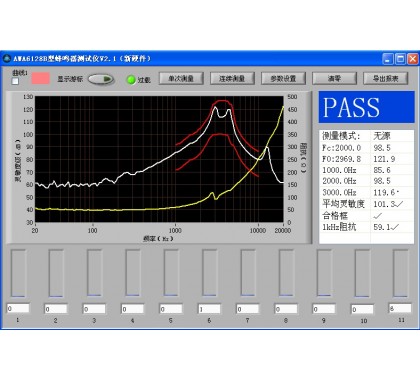Open 参数设置 parameter settings
420x380 pixels.
coord(283,79)
